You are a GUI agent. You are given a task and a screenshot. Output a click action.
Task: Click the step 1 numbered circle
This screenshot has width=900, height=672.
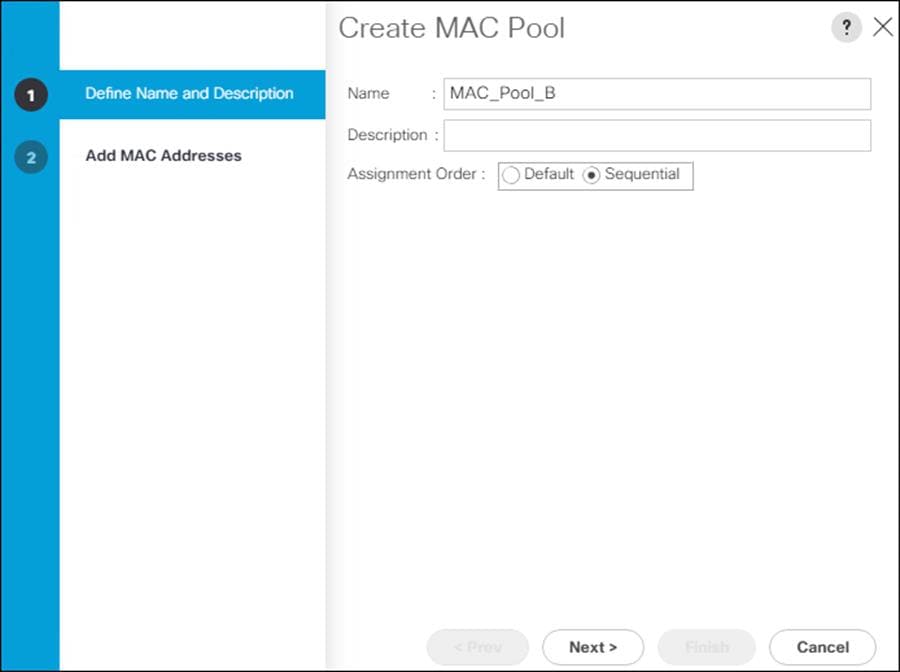pyautogui.click(x=30, y=94)
